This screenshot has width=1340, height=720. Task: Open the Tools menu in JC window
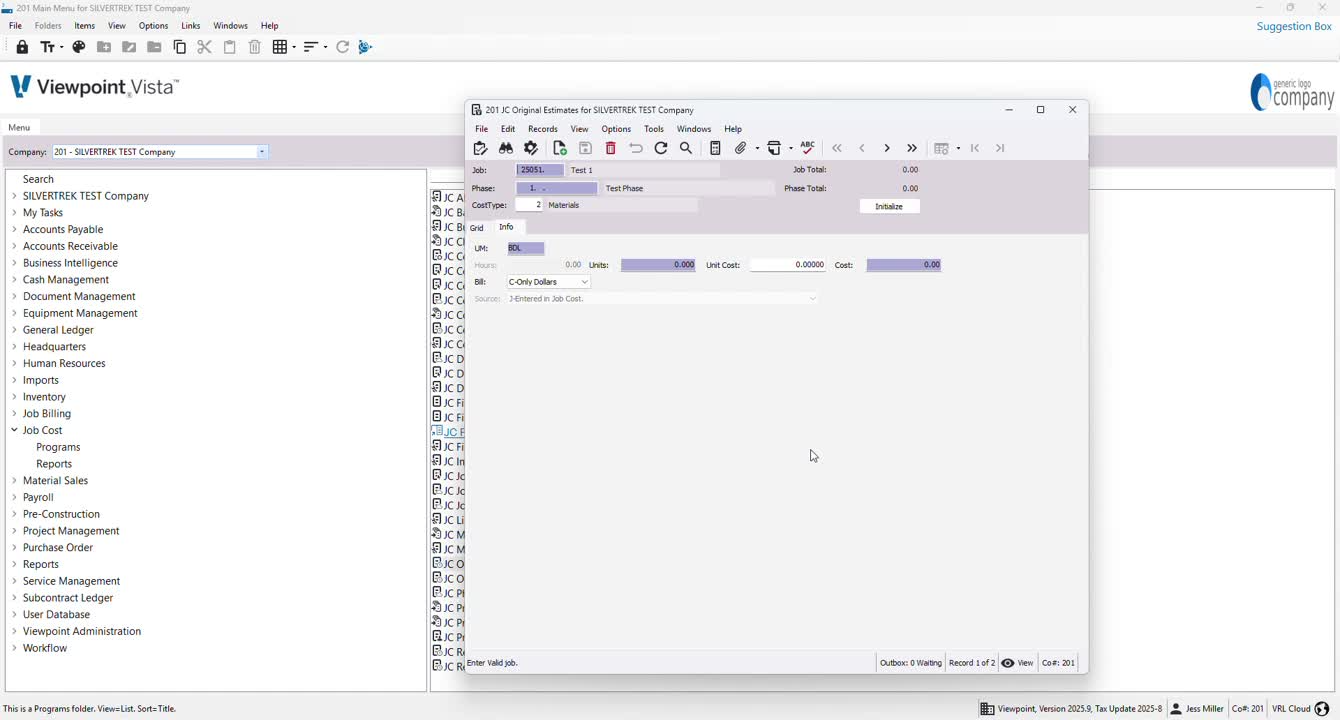click(654, 129)
